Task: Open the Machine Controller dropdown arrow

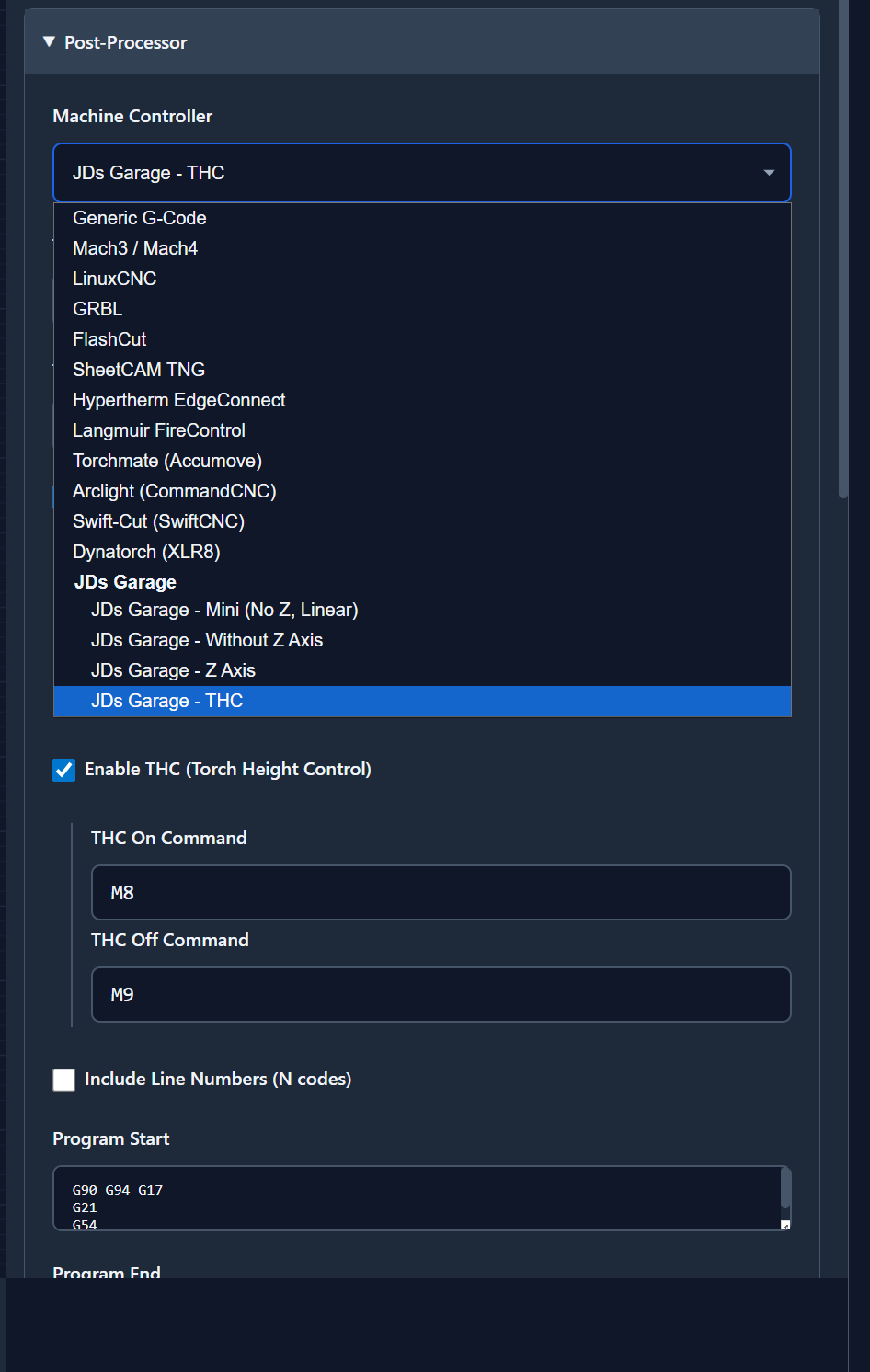Action: pyautogui.click(x=768, y=173)
